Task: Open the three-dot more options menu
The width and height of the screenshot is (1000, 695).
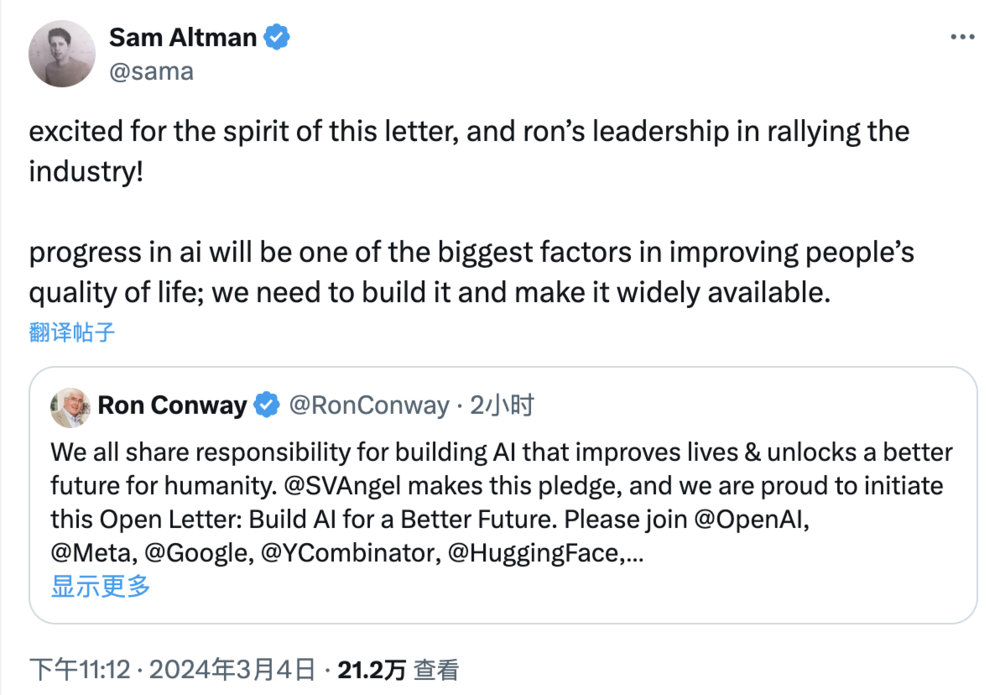Action: coord(961,37)
